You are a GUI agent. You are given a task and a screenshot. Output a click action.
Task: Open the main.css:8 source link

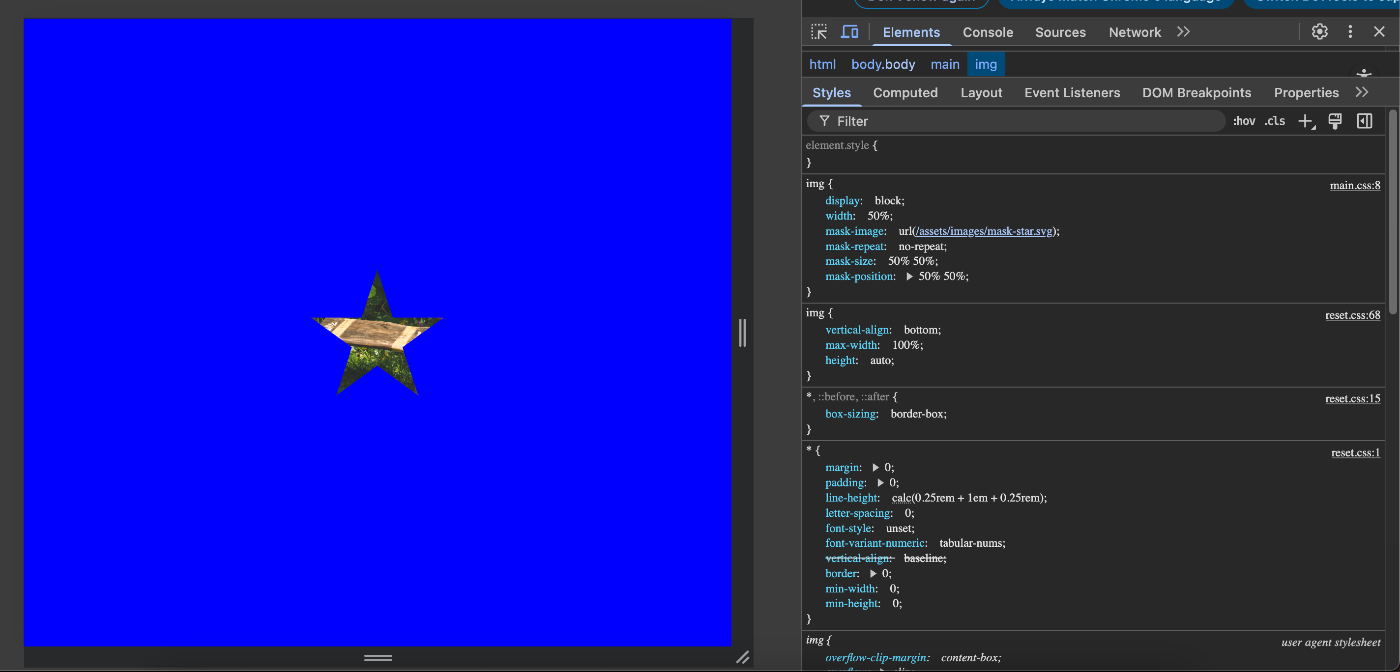(x=1355, y=185)
